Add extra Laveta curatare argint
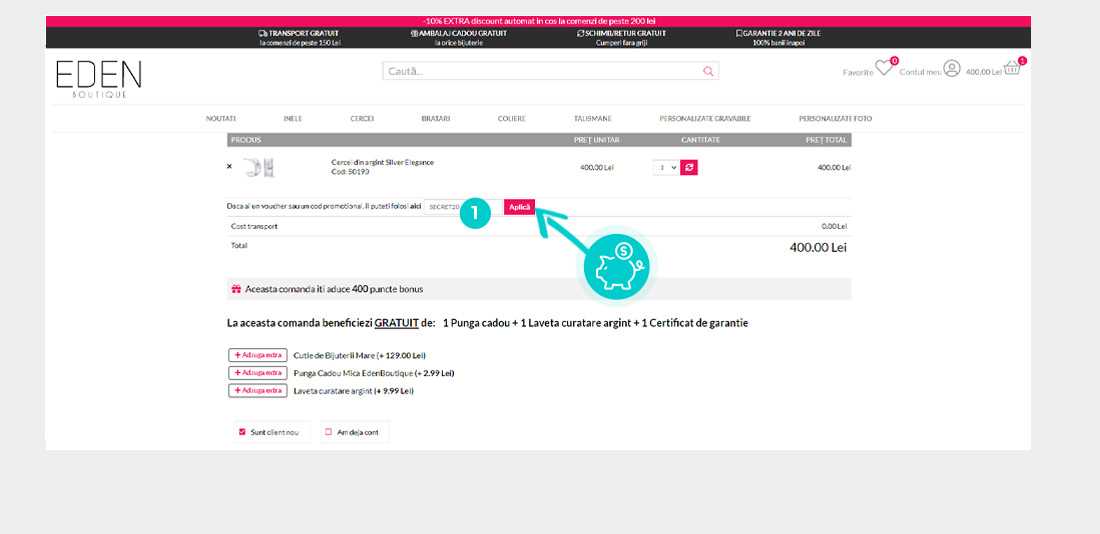The width and height of the screenshot is (1100, 534). 258,391
